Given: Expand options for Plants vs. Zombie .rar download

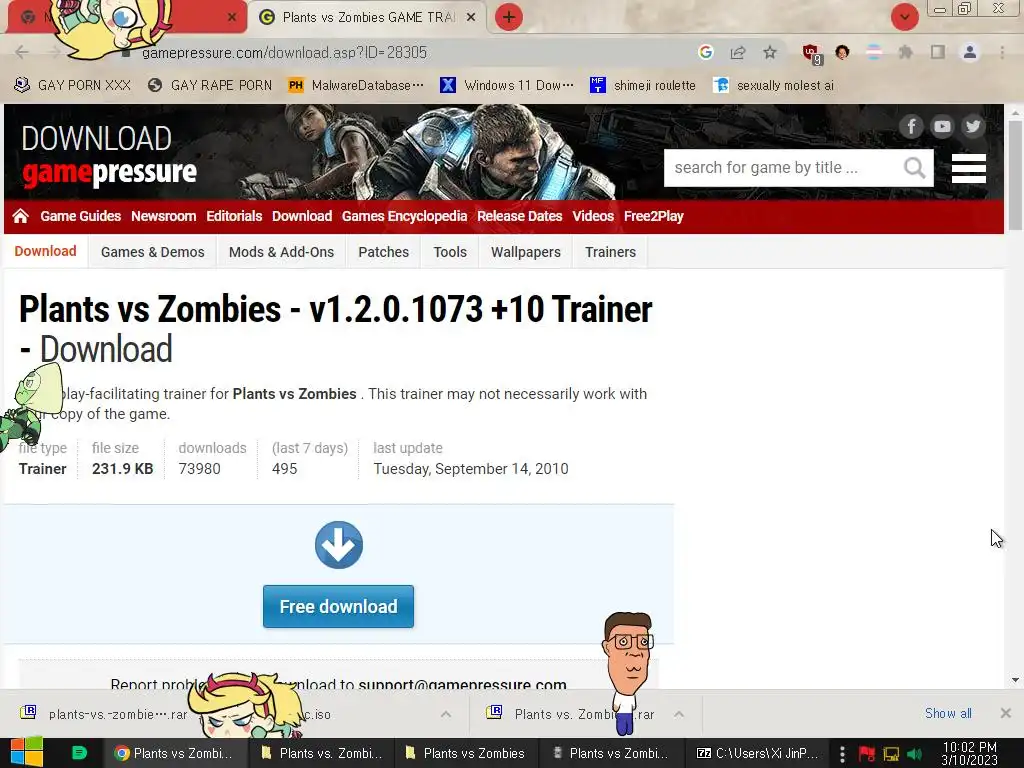Looking at the screenshot, I should [679, 714].
